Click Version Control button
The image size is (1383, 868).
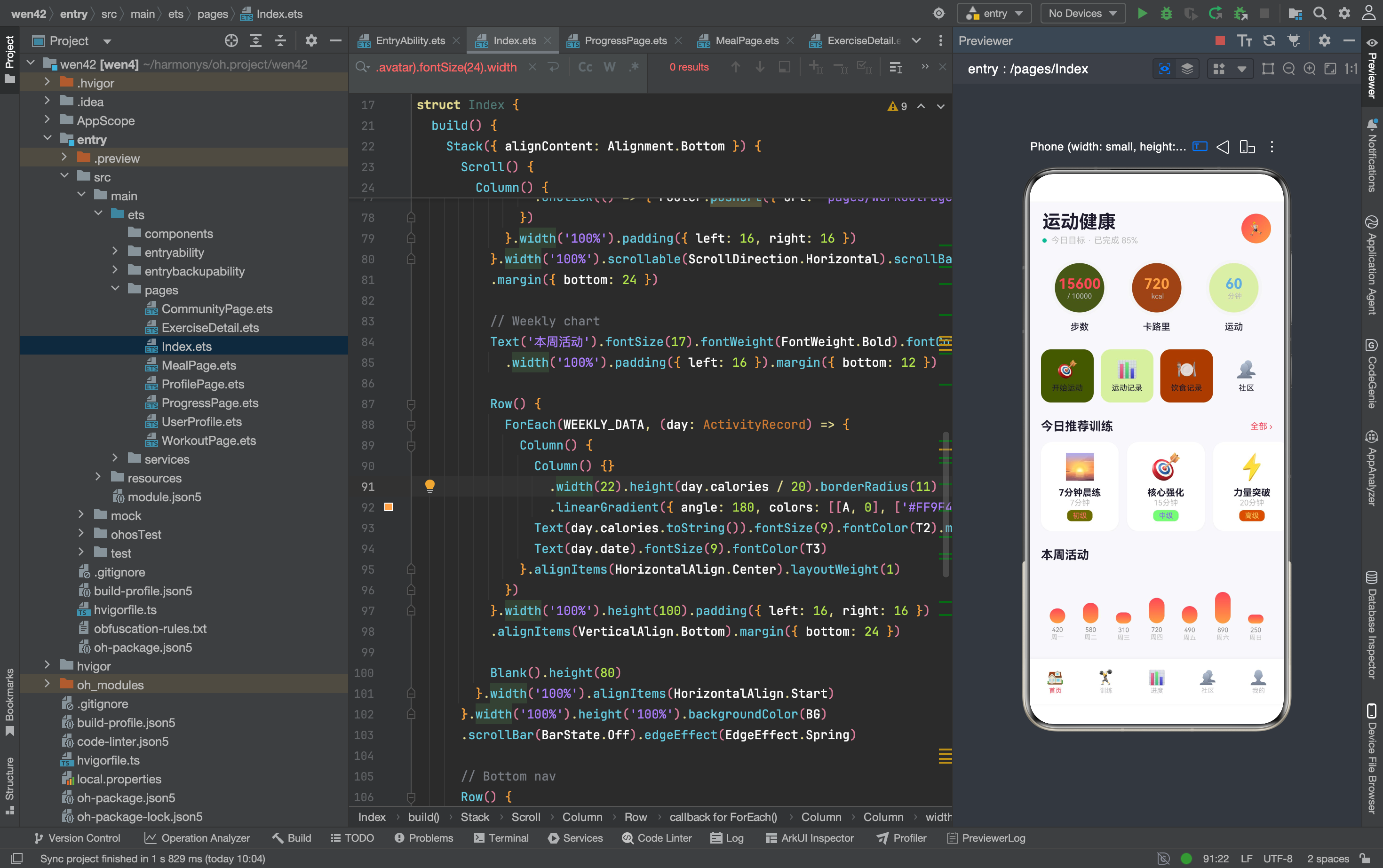click(77, 838)
